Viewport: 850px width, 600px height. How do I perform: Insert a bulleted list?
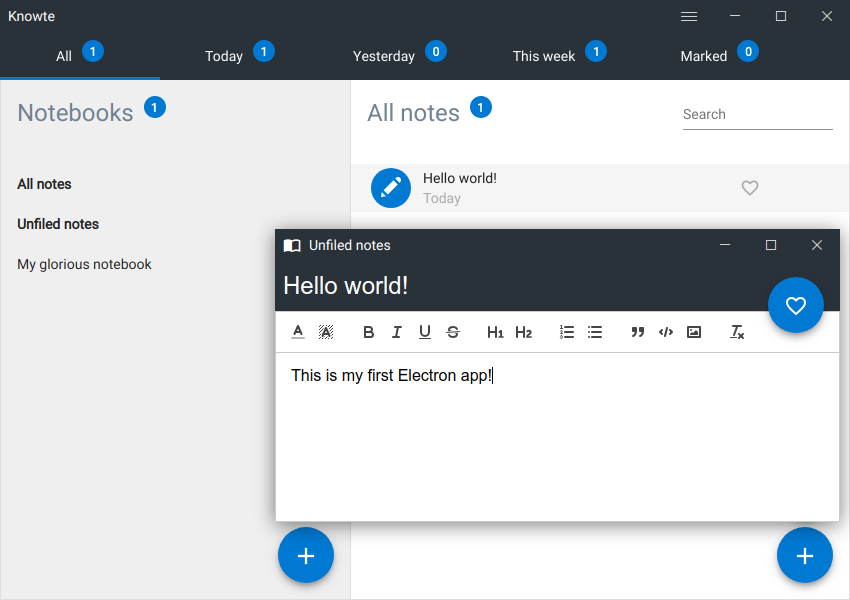[595, 332]
